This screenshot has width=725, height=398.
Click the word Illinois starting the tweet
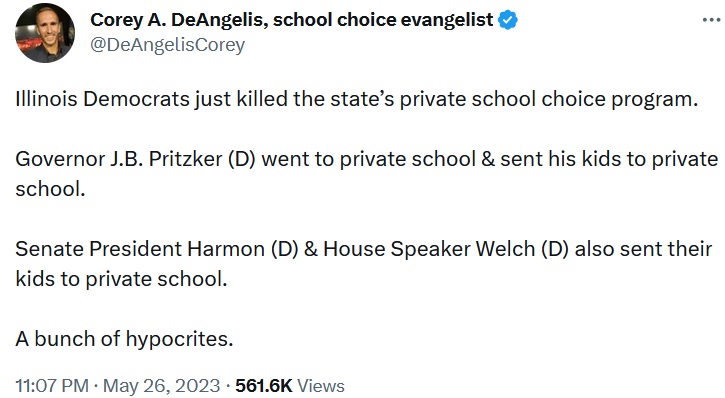click(46, 99)
